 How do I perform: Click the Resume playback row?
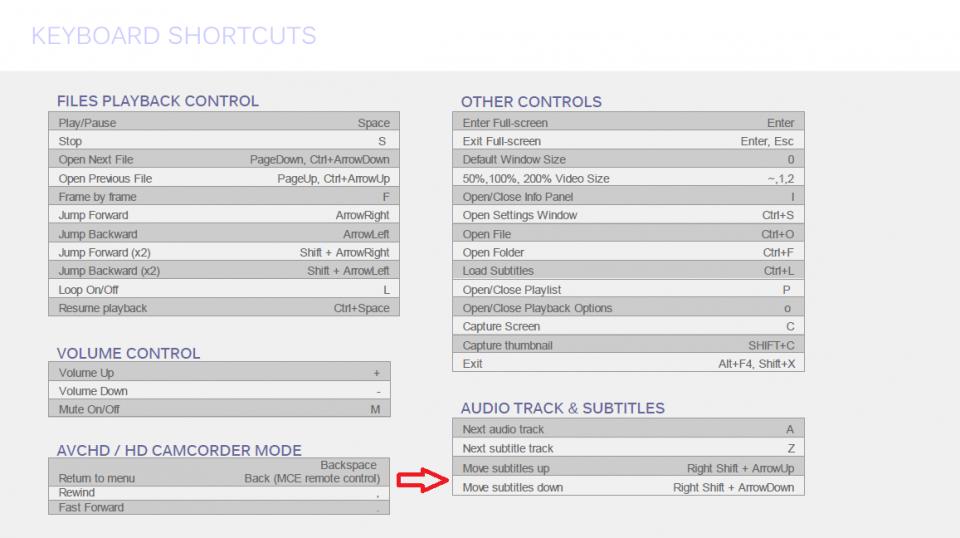tap(223, 308)
